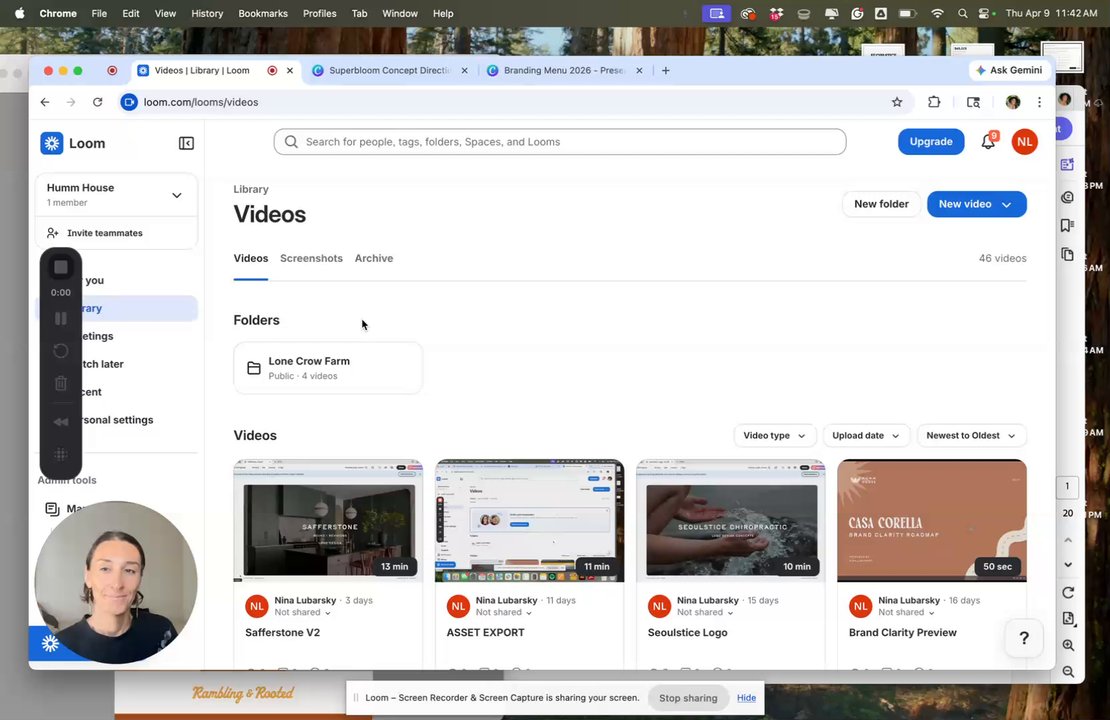Viewport: 1110px width, 720px height.
Task: Expand Not shared menu for Safferstone V2
Action: point(302,612)
